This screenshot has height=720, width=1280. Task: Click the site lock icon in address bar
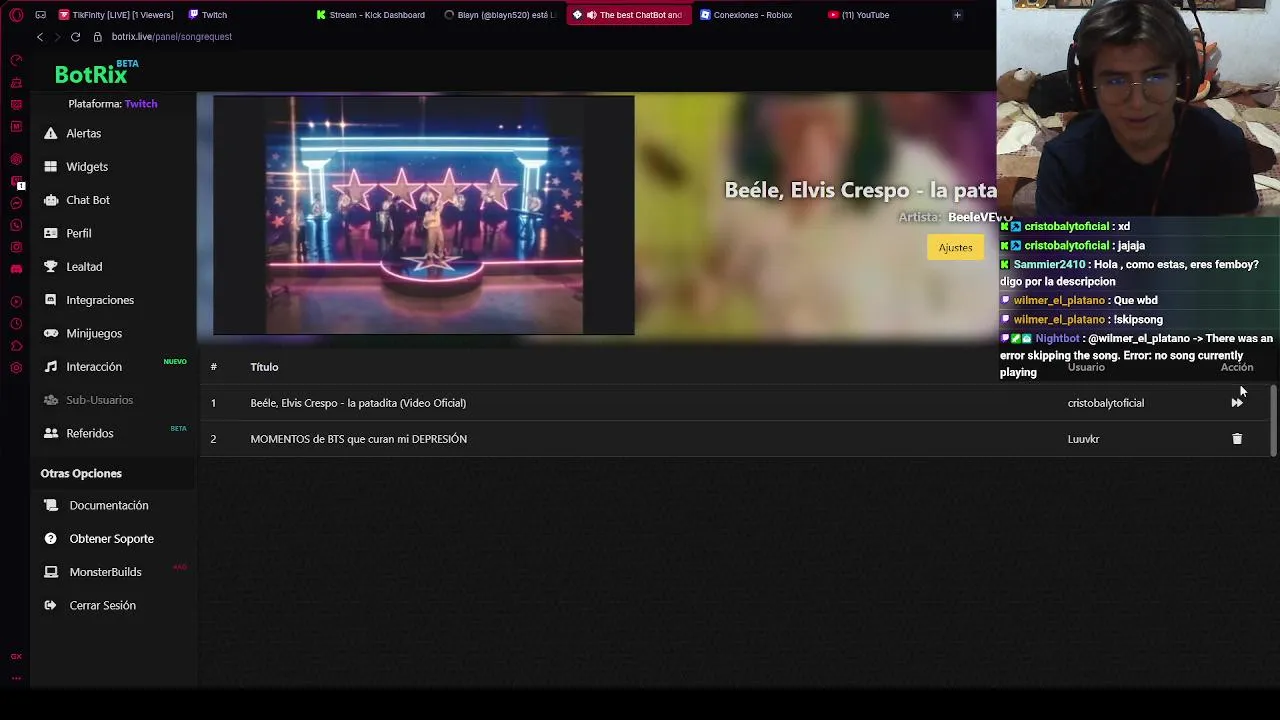tap(97, 37)
